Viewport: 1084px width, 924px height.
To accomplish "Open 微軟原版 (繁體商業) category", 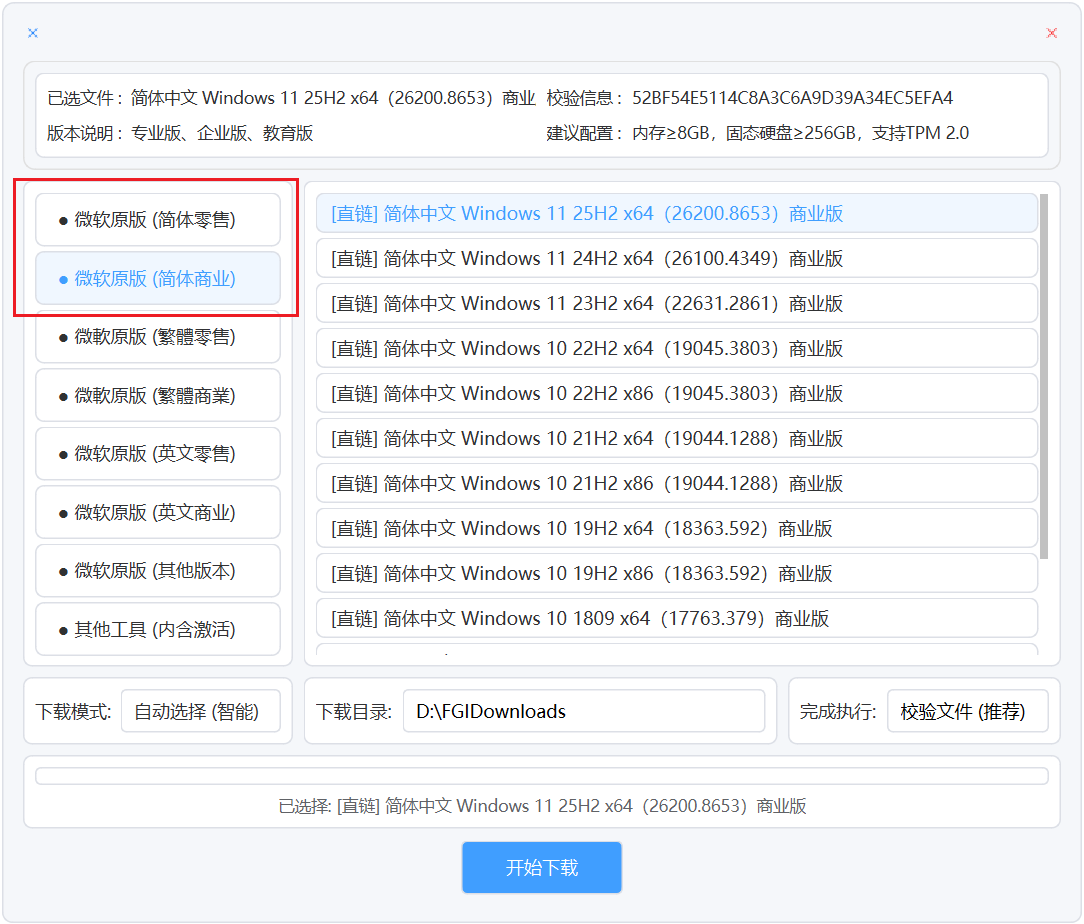I will pyautogui.click(x=158, y=395).
